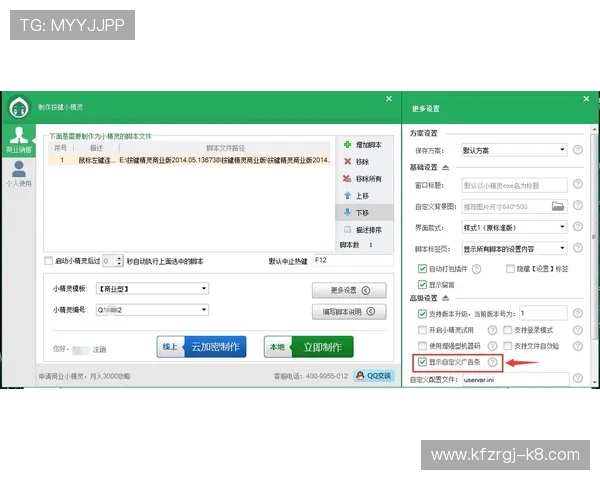The image size is (600, 480).
Task: Click help icon next to 开启小精灵试用
Action: point(492,330)
